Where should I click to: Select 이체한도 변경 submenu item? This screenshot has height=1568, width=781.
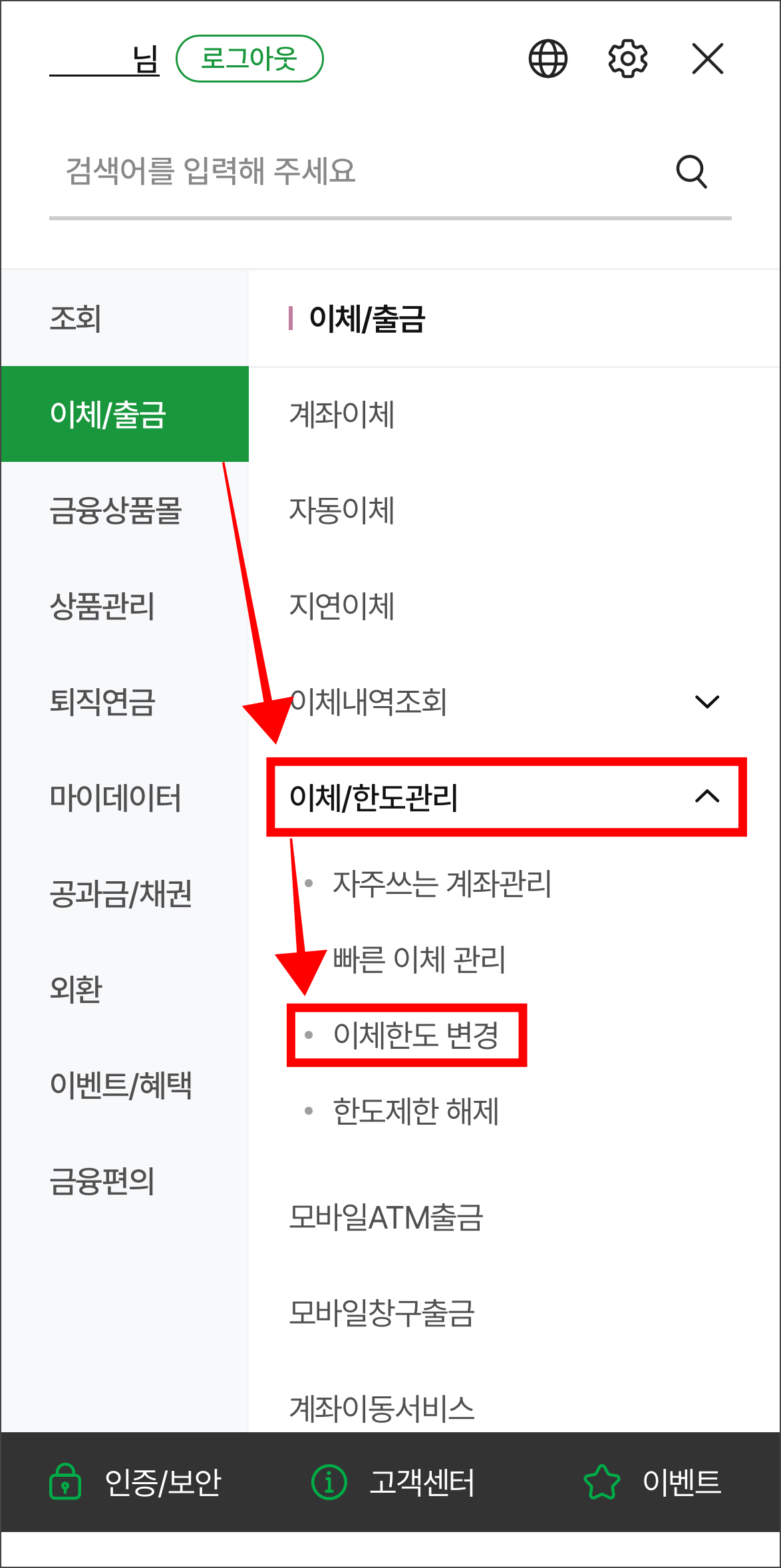pyautogui.click(x=416, y=1035)
